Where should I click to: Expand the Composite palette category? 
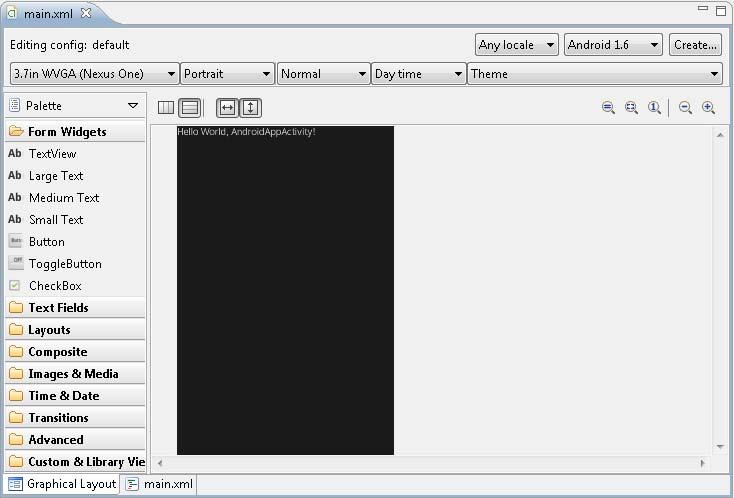75,352
